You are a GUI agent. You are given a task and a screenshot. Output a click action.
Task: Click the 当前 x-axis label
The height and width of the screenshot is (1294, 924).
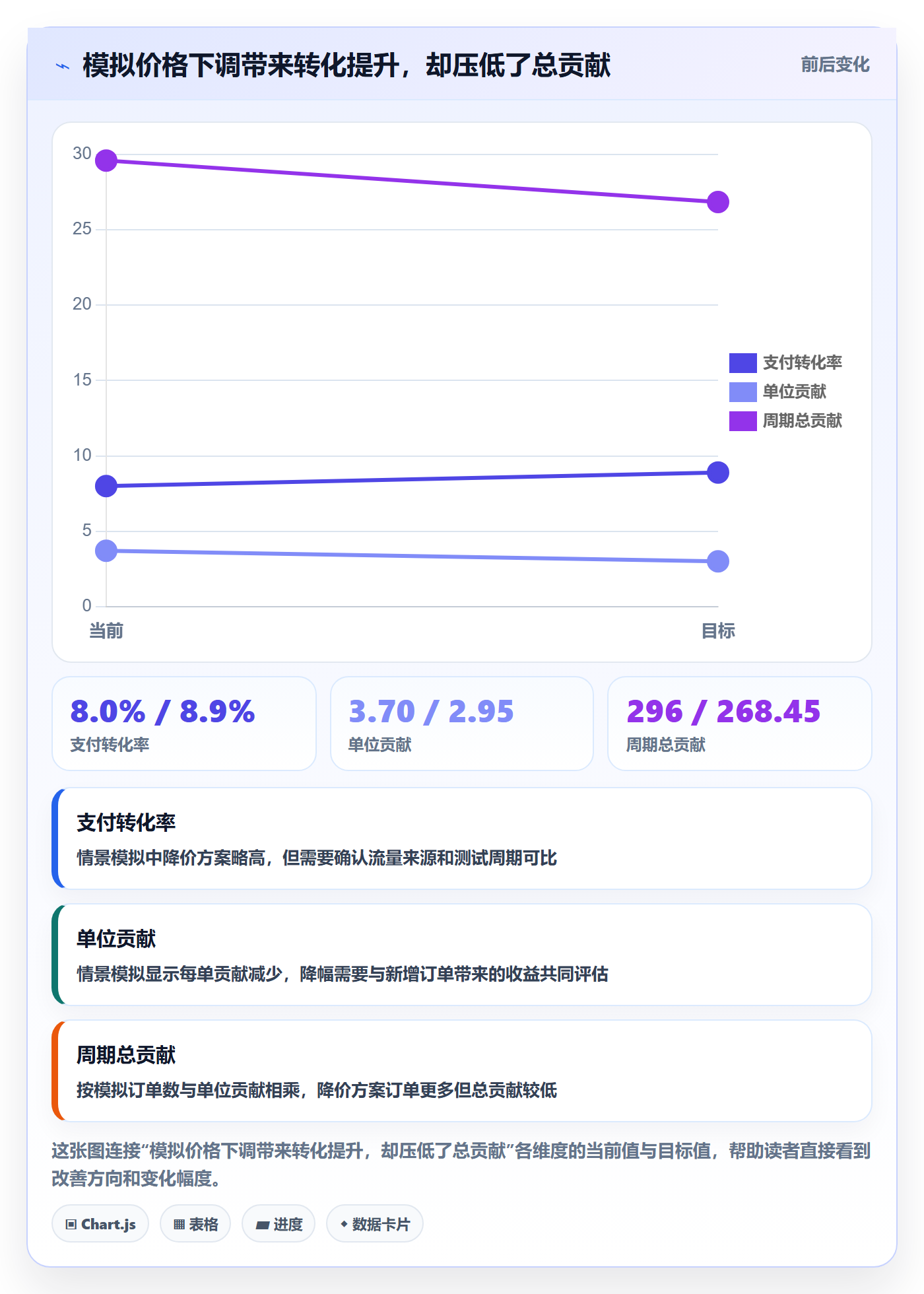106,631
